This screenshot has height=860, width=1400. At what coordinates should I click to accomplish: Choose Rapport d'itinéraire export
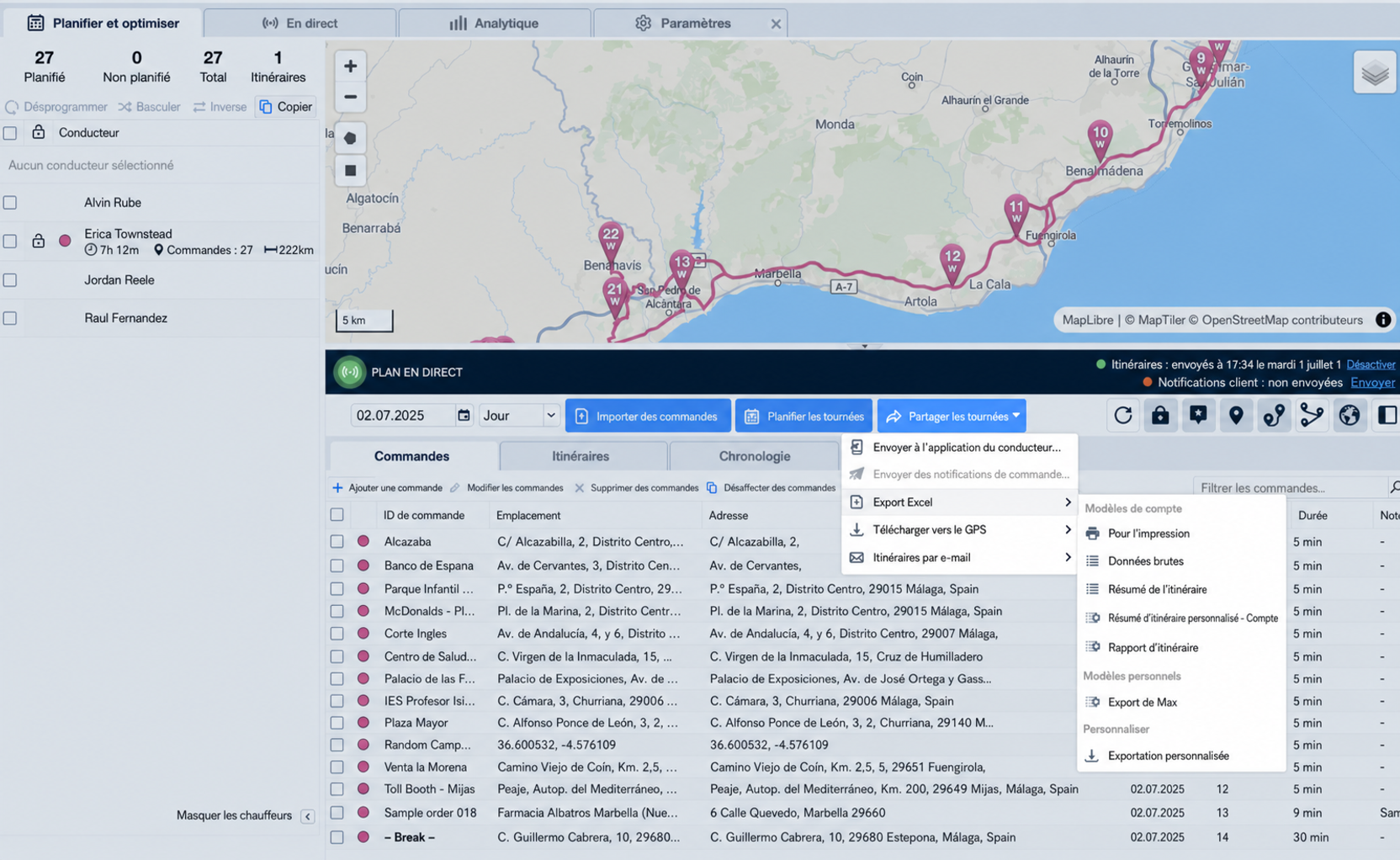click(x=1181, y=647)
